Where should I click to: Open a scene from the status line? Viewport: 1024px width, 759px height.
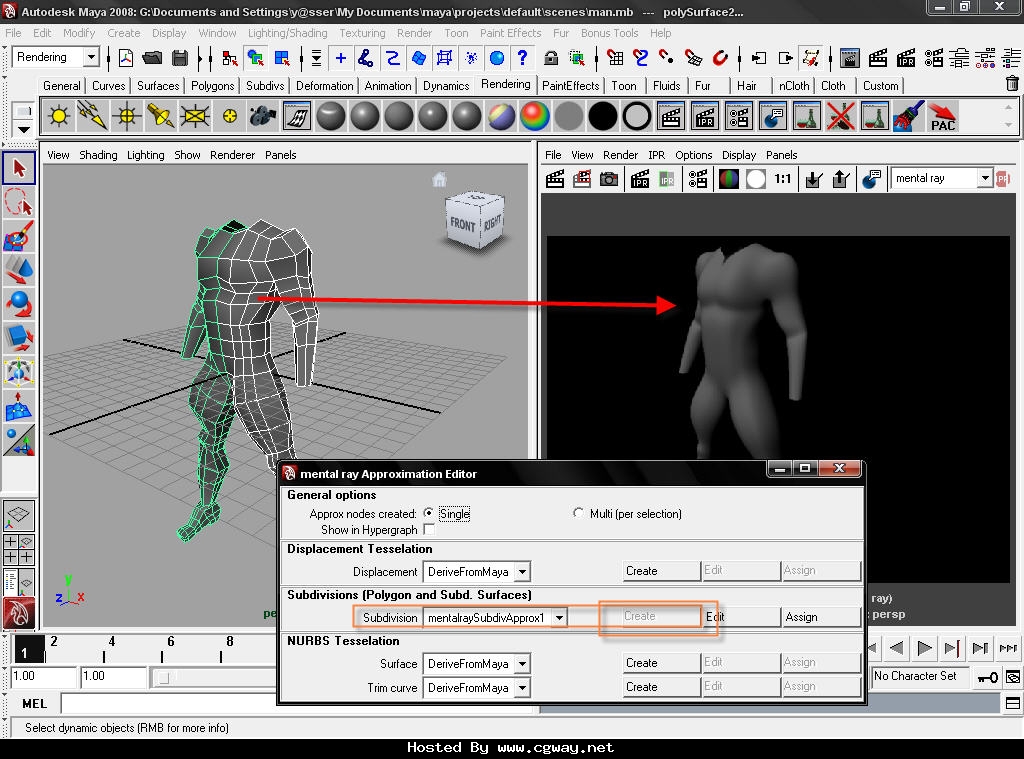tap(152, 58)
